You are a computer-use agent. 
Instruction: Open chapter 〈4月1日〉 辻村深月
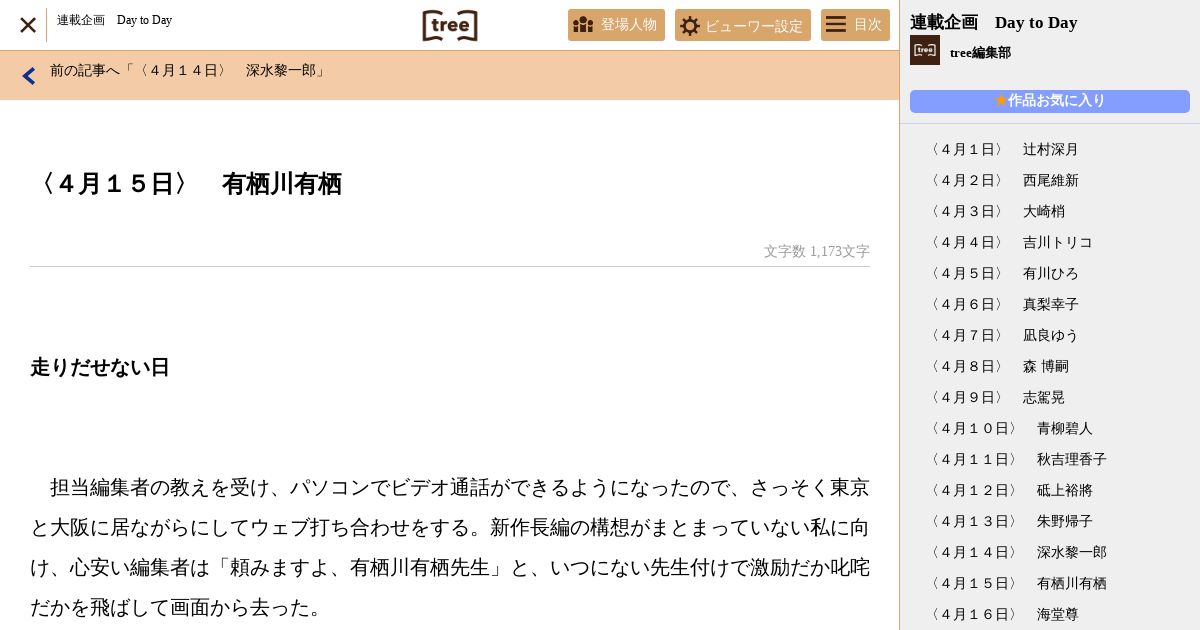(x=1002, y=149)
